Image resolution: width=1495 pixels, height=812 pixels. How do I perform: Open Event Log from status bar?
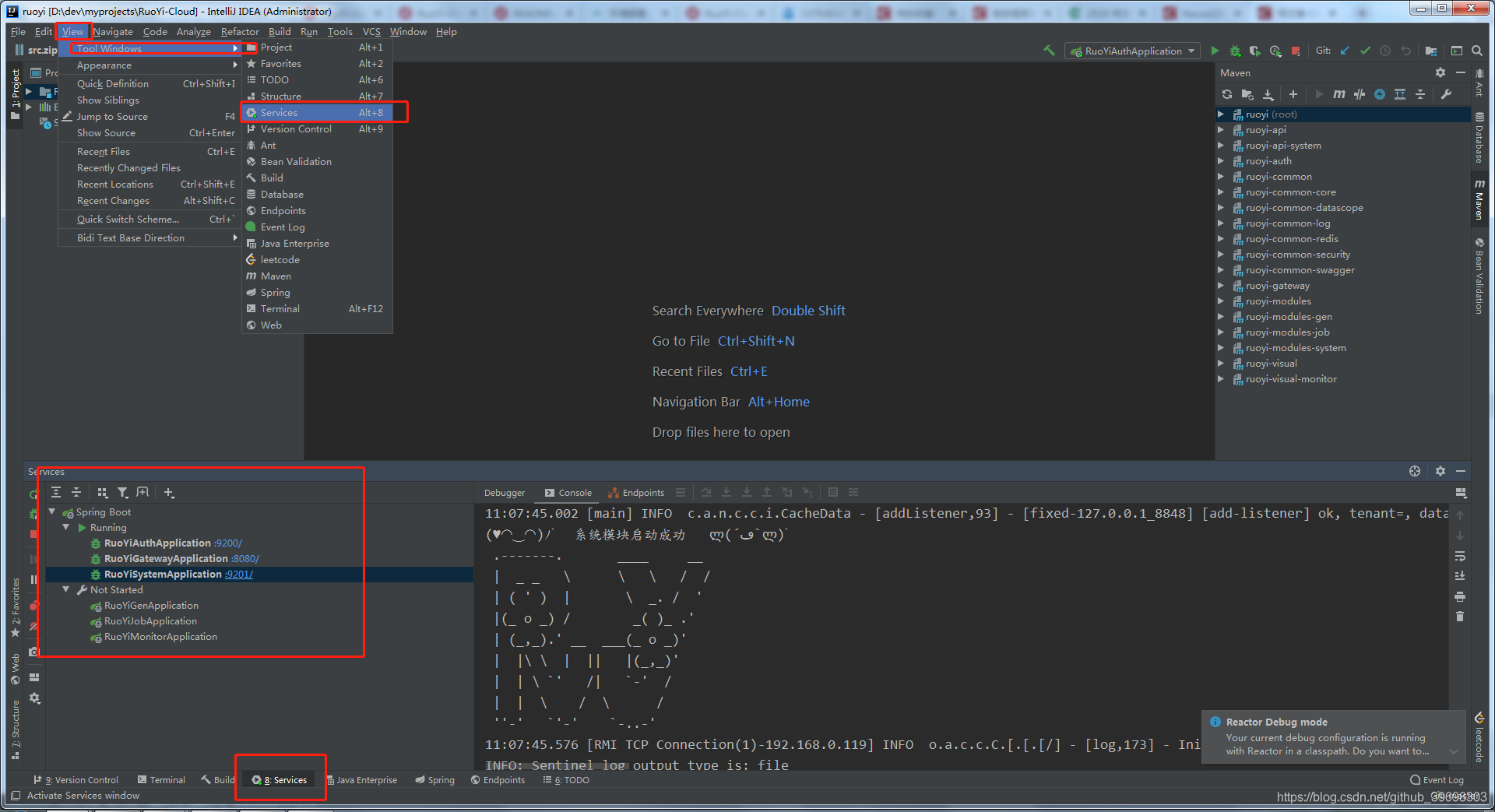pos(1437,779)
